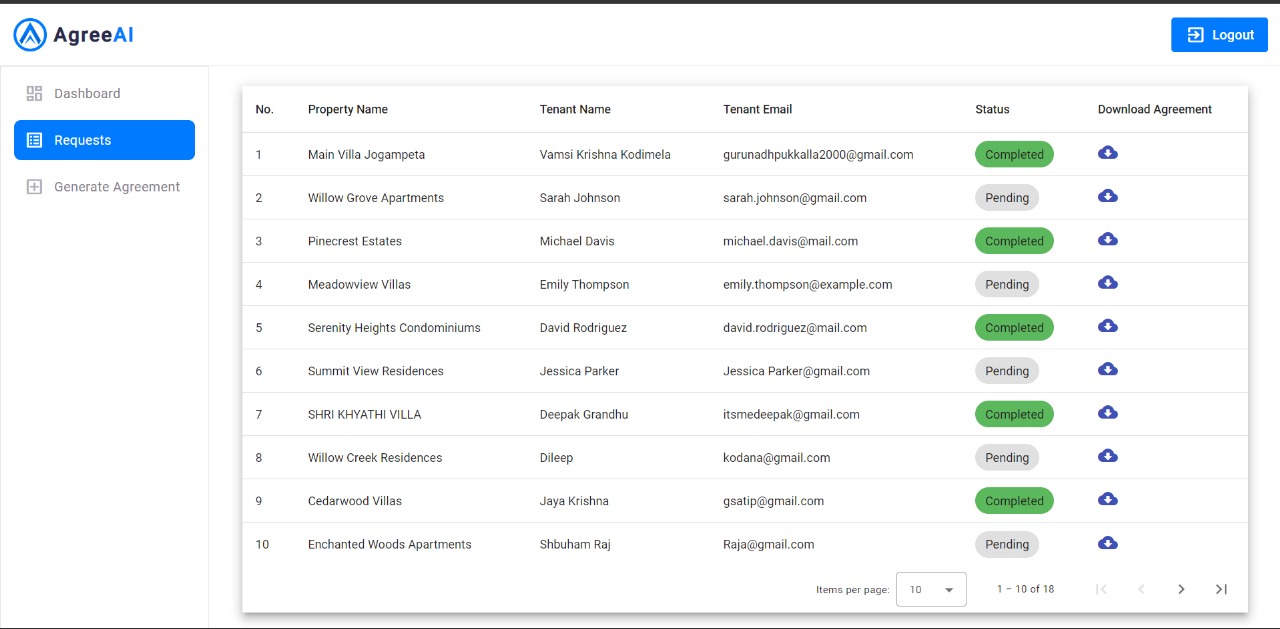This screenshot has width=1280, height=629.
Task: Click the Pending status for Sarah Johnson
Action: pos(1007,198)
